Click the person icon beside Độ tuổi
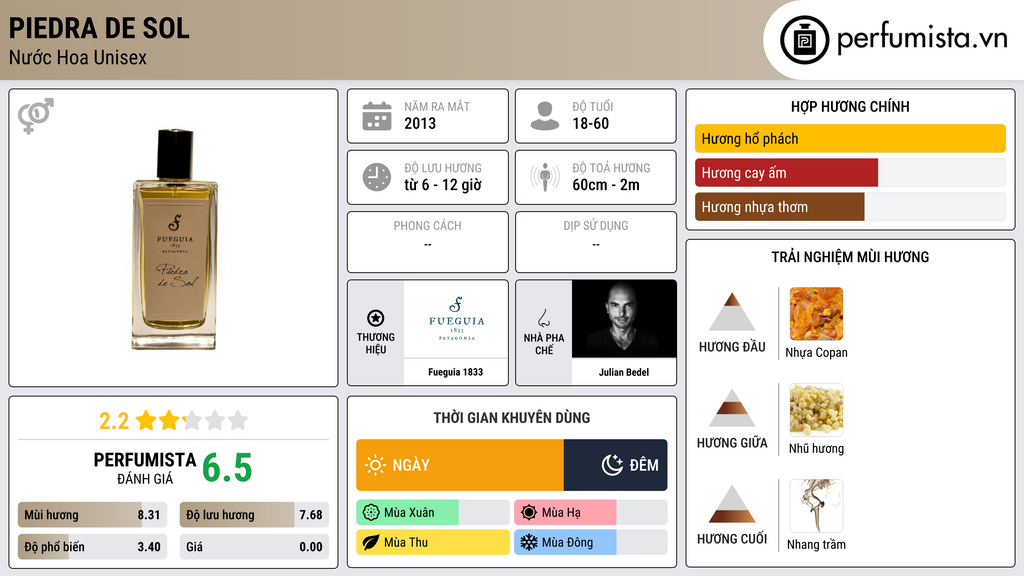 pyautogui.click(x=545, y=116)
